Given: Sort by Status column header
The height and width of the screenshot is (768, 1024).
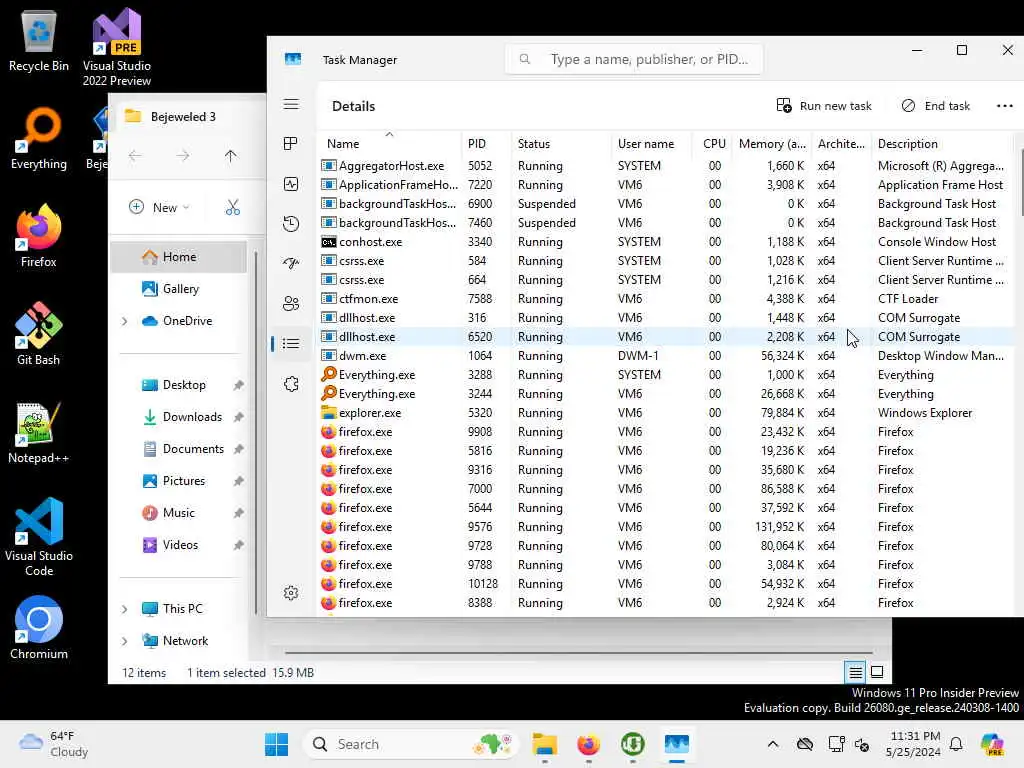Looking at the screenshot, I should click(561, 144).
